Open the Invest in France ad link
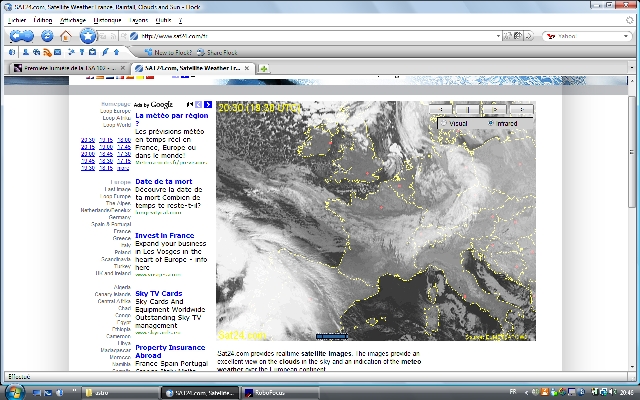Viewport: 640px width, 400px height. 164,236
